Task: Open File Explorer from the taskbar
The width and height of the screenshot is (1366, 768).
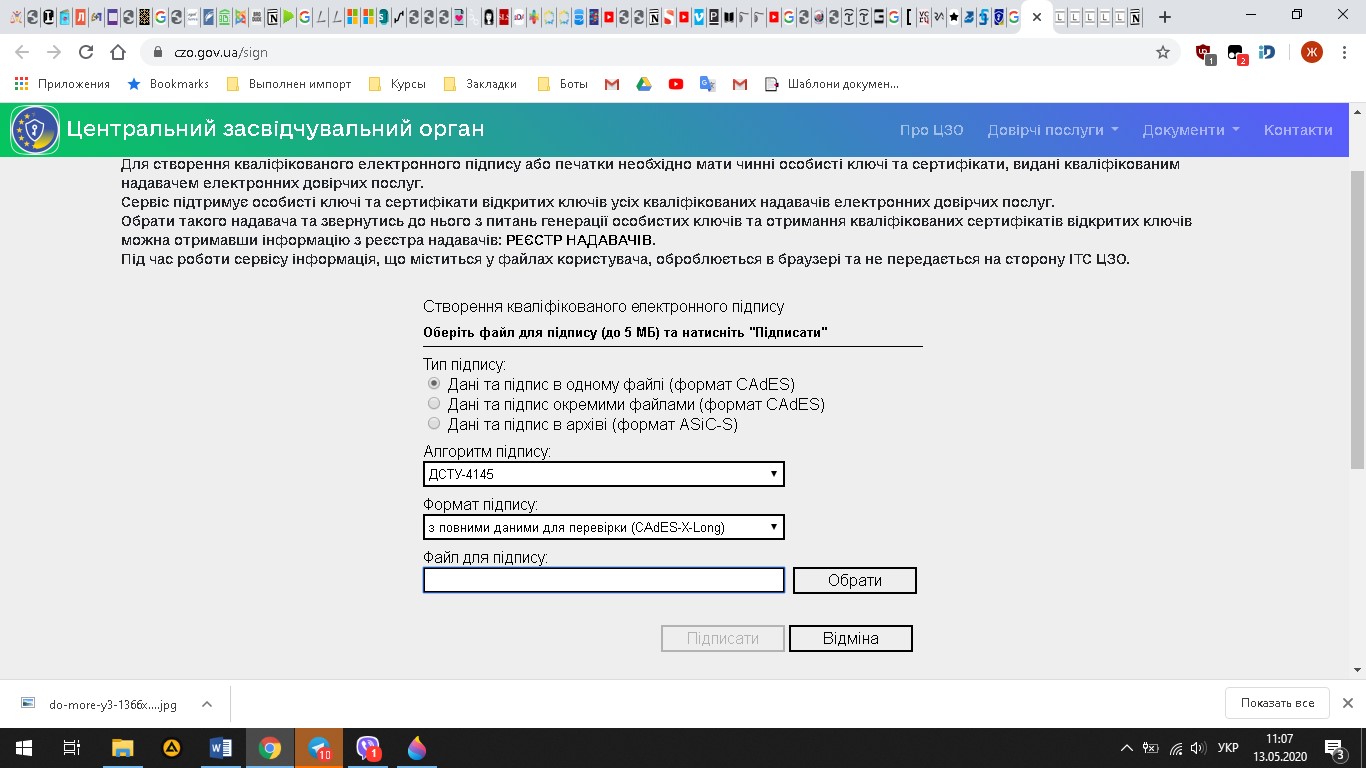Action: [122, 747]
